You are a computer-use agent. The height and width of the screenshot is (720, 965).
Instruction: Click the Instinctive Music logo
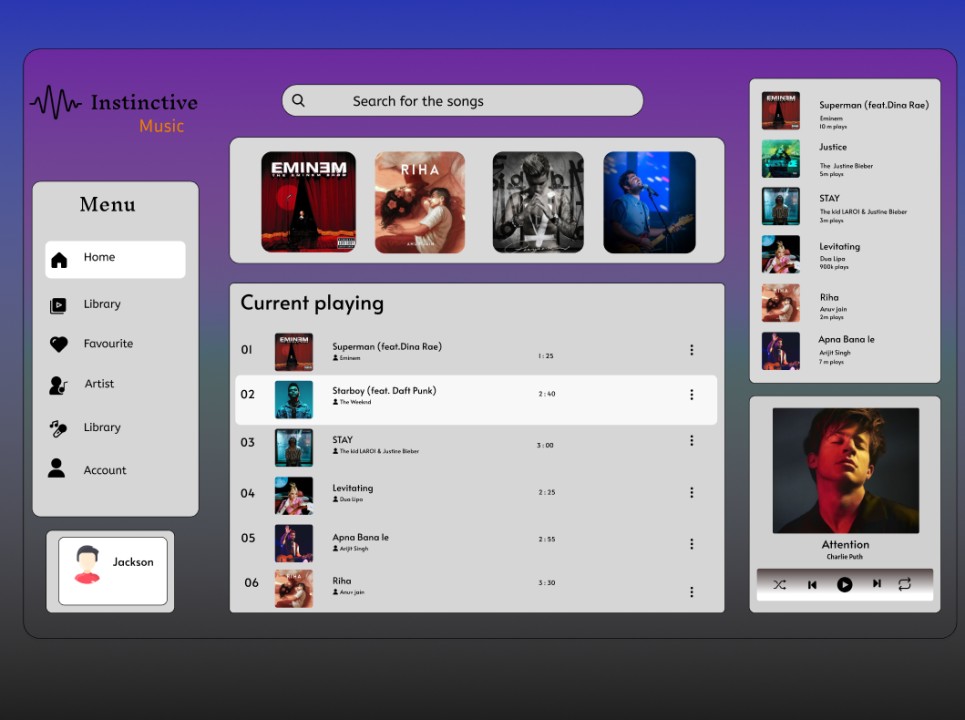click(x=113, y=110)
